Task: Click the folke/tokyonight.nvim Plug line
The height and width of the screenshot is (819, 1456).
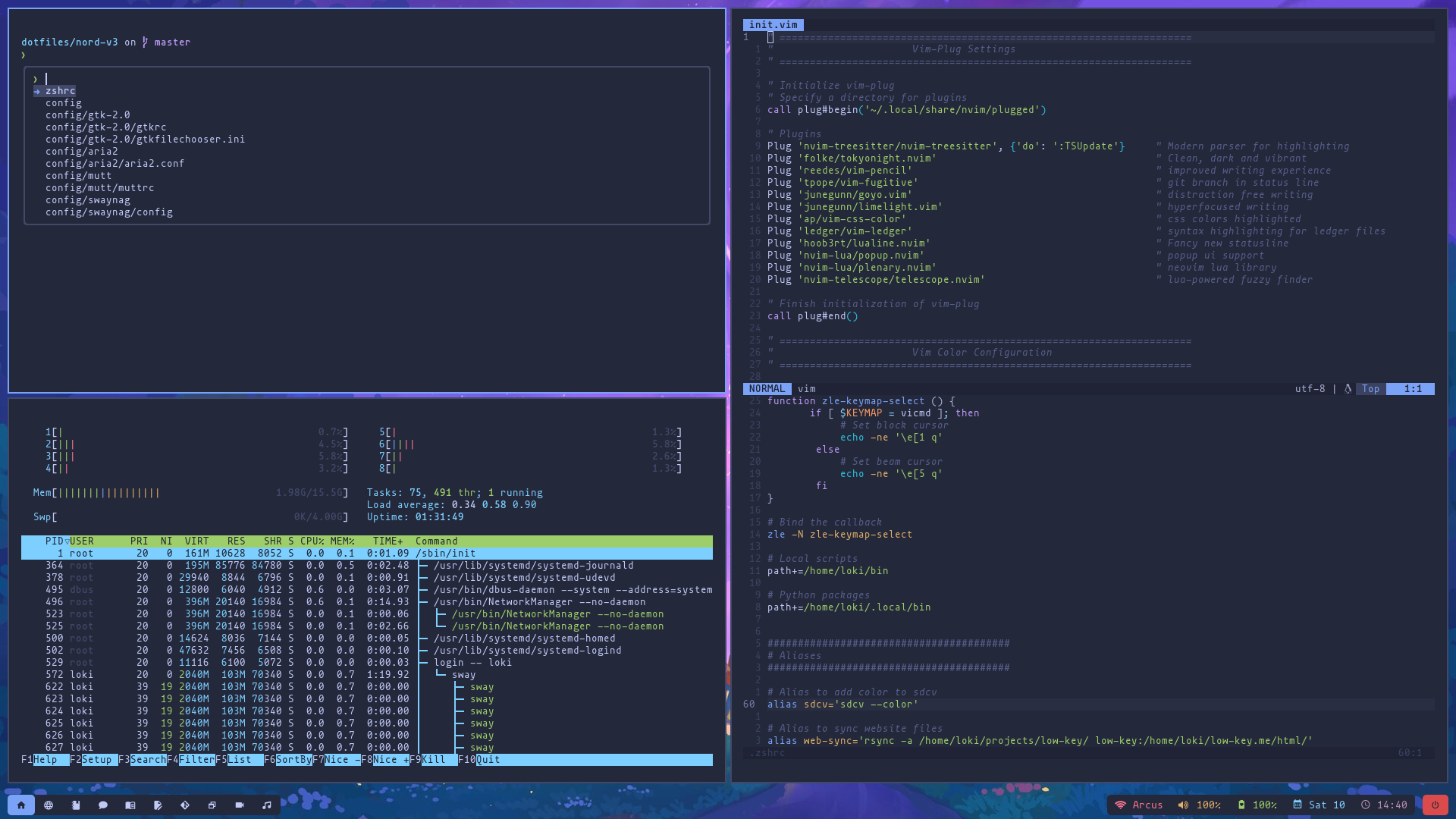Action: 852,158
